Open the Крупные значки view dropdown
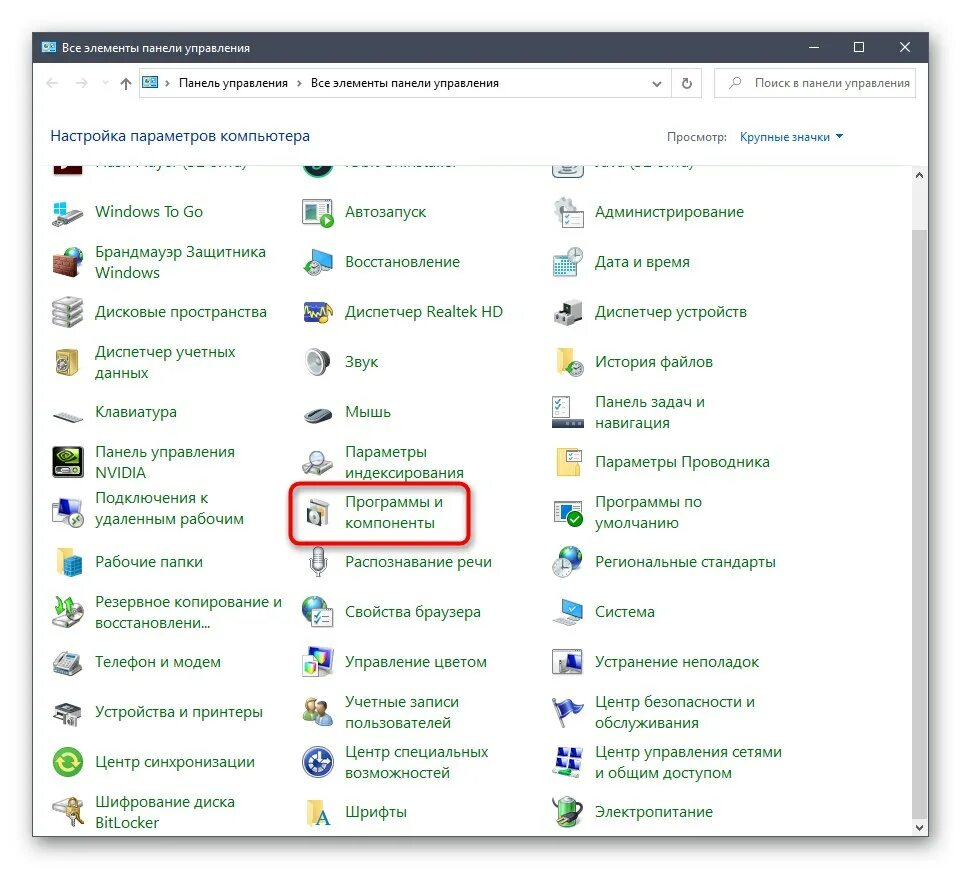The height and width of the screenshot is (869, 961). pyautogui.click(x=791, y=137)
